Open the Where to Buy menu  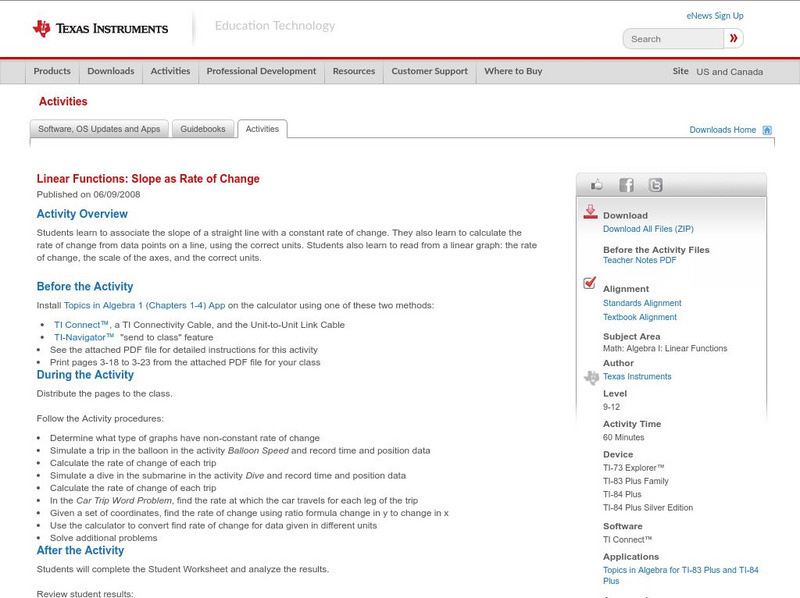(x=513, y=71)
